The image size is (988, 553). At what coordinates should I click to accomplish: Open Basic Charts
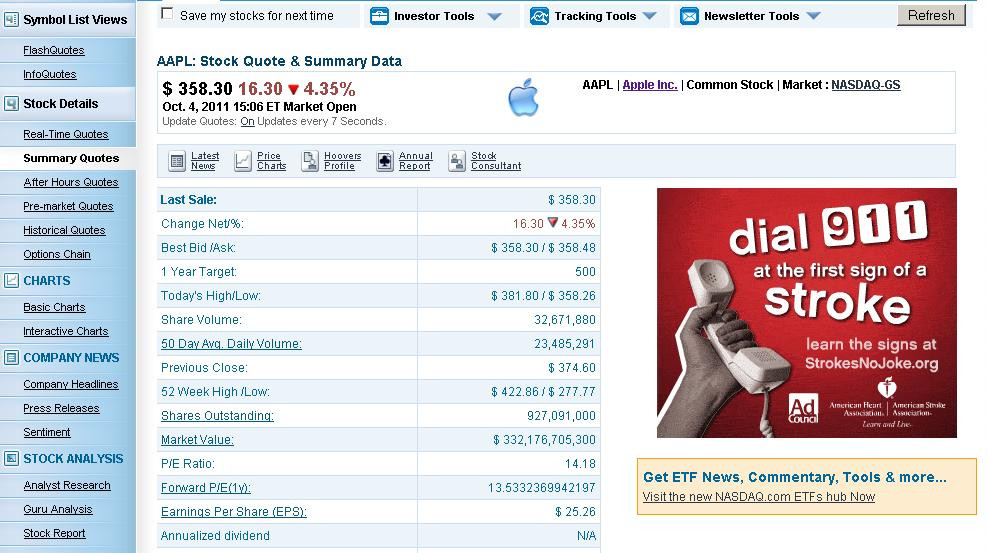[54, 307]
